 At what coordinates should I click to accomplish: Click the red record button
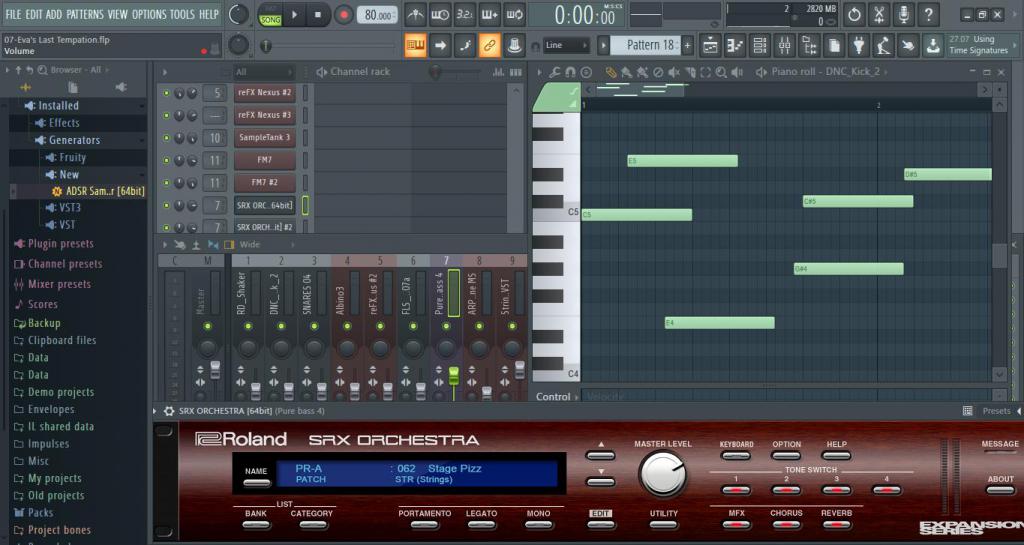(344, 14)
